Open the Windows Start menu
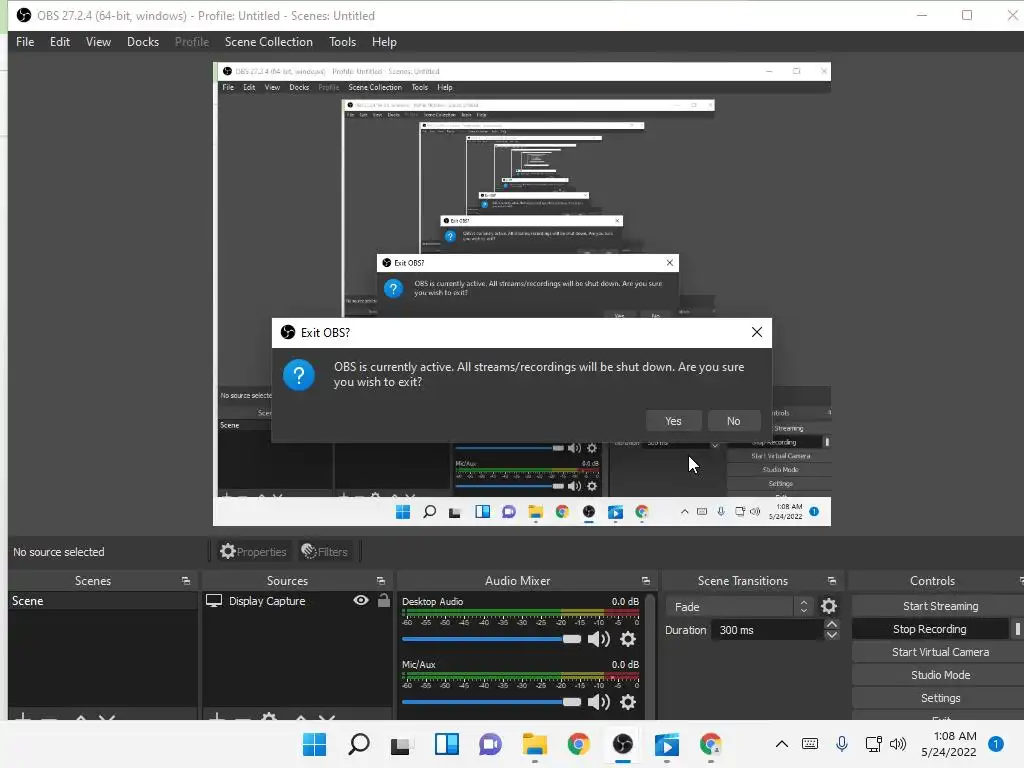Viewport: 1024px width, 768px height. click(x=314, y=744)
